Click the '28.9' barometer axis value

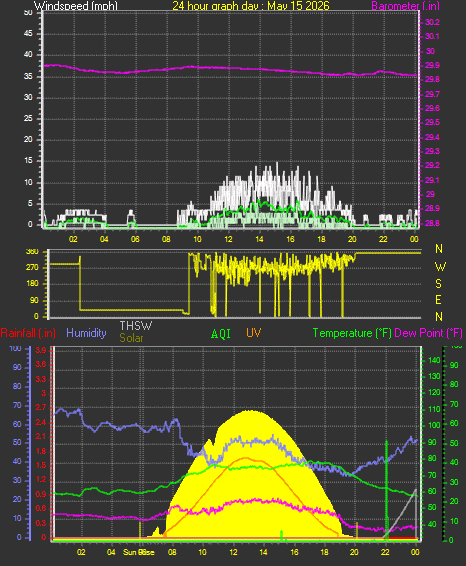[x=432, y=208]
